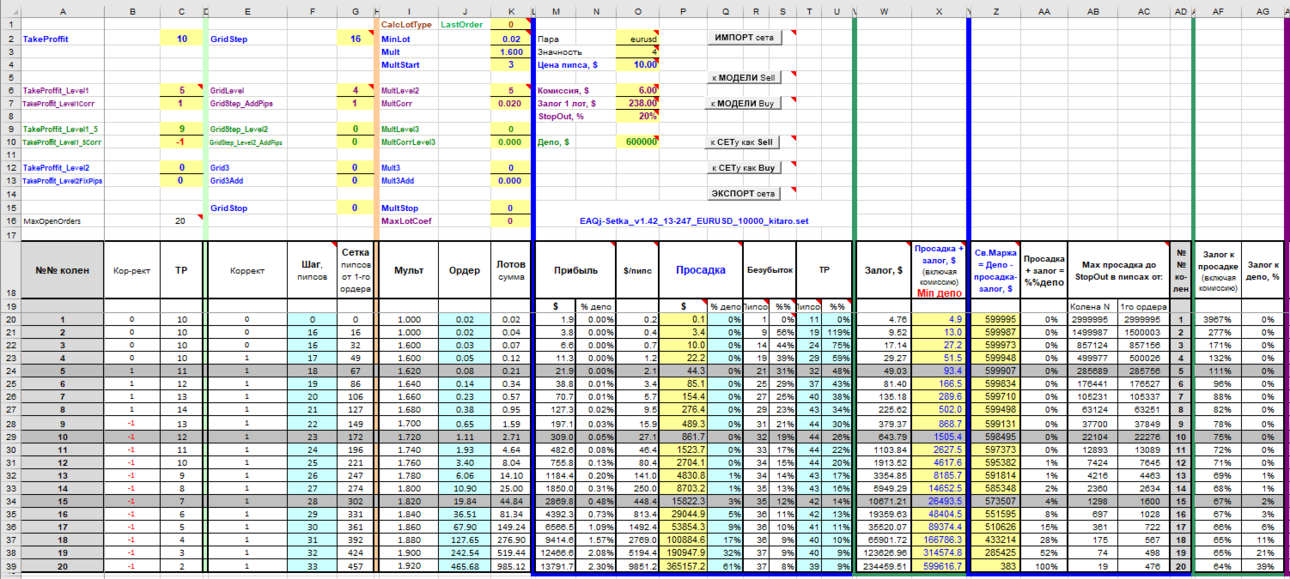Select column A header

click(x=62, y=11)
